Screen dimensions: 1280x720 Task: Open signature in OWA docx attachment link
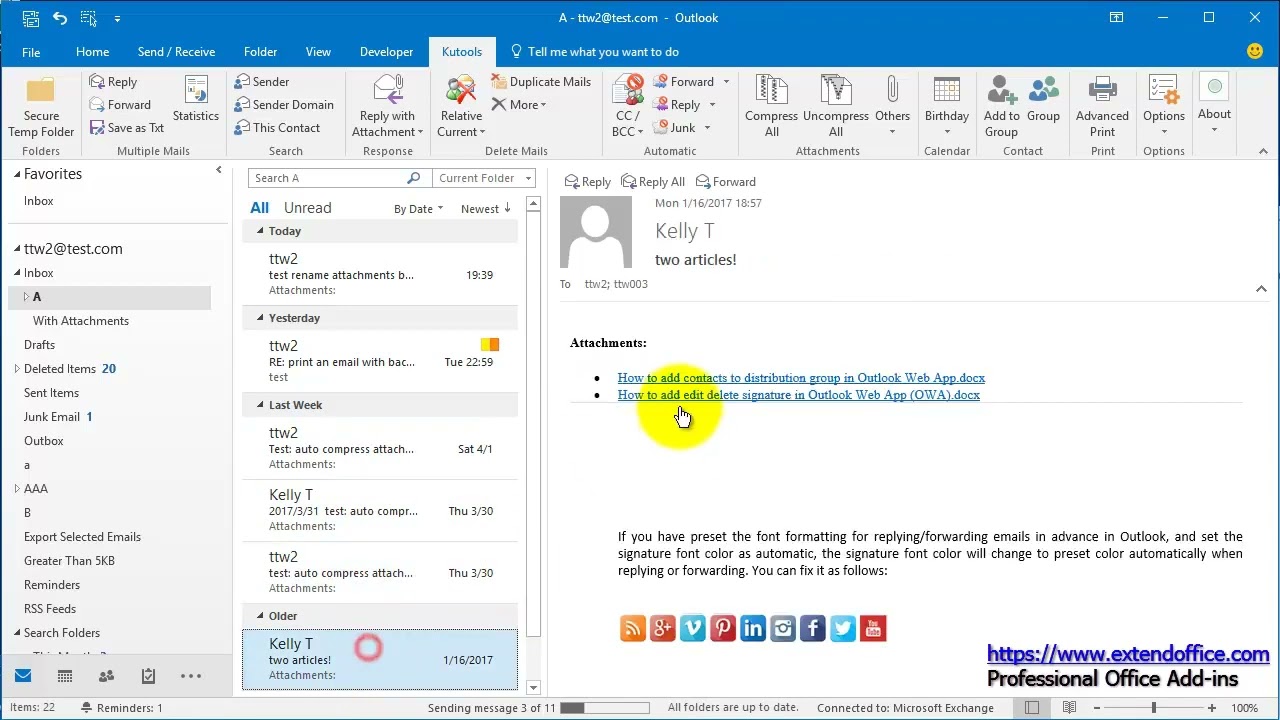click(798, 395)
